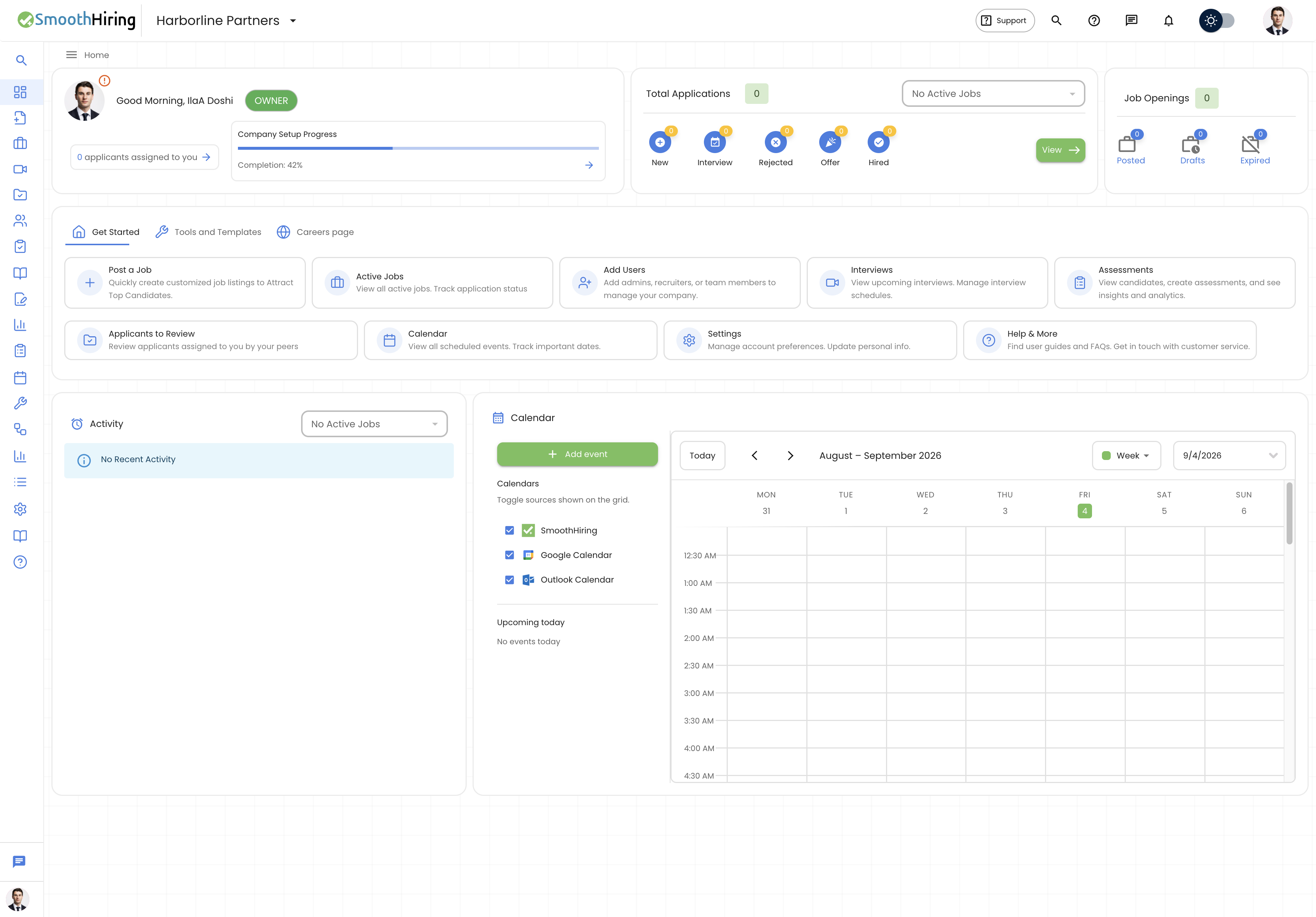Open the search icon in top header
This screenshot has height=917, width=1316.
coord(1056,21)
